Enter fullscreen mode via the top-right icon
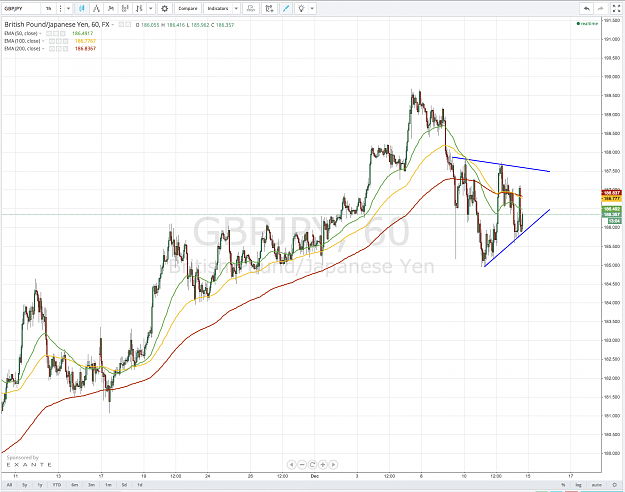The image size is (625, 492). point(616,8)
